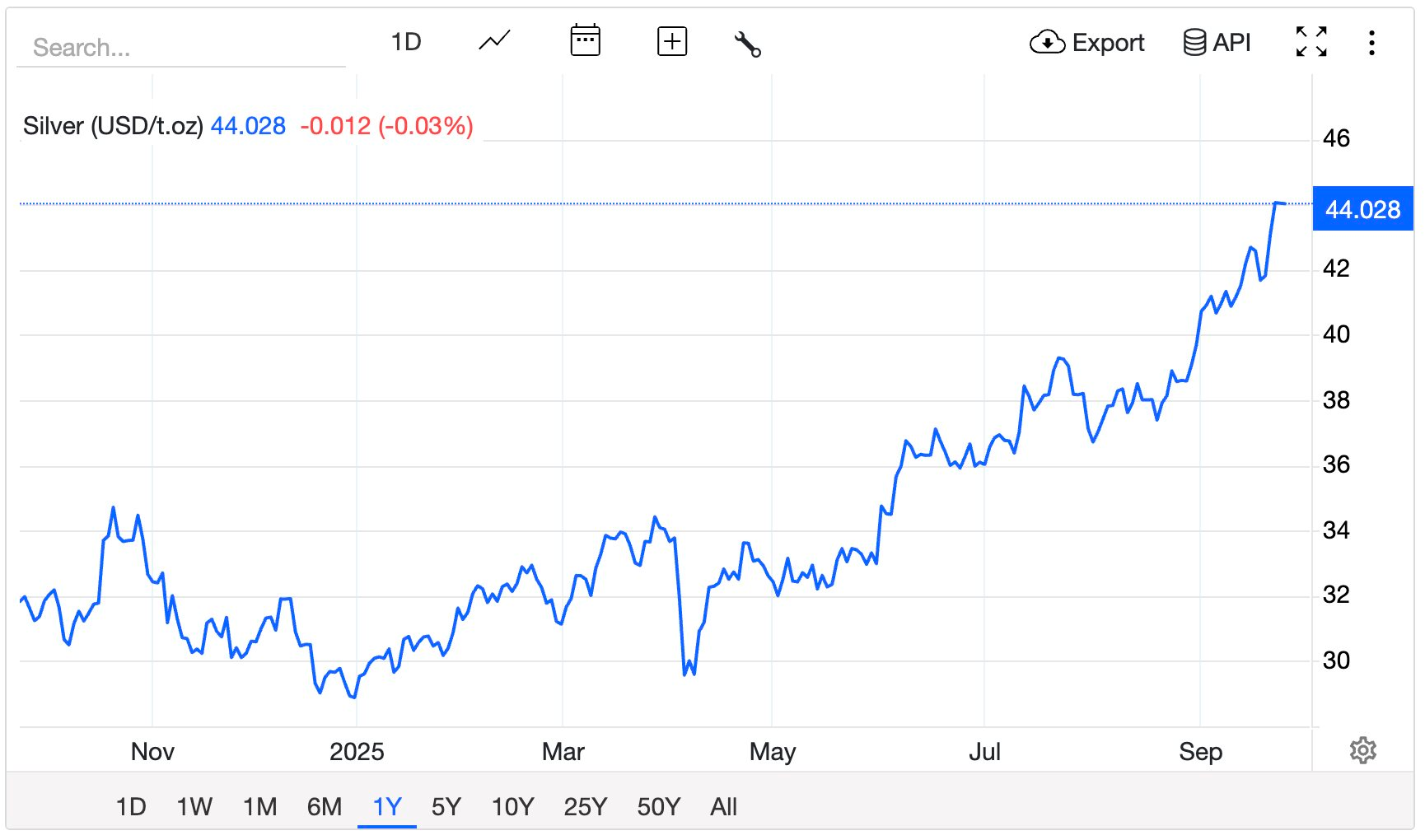Open the calendar date range picker
Screen dimensions: 1425x840
(585, 41)
